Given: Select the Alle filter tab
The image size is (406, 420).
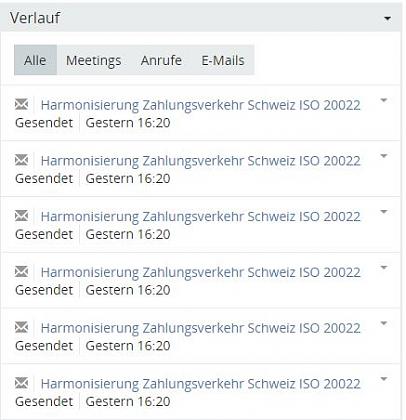Looking at the screenshot, I should (35, 60).
